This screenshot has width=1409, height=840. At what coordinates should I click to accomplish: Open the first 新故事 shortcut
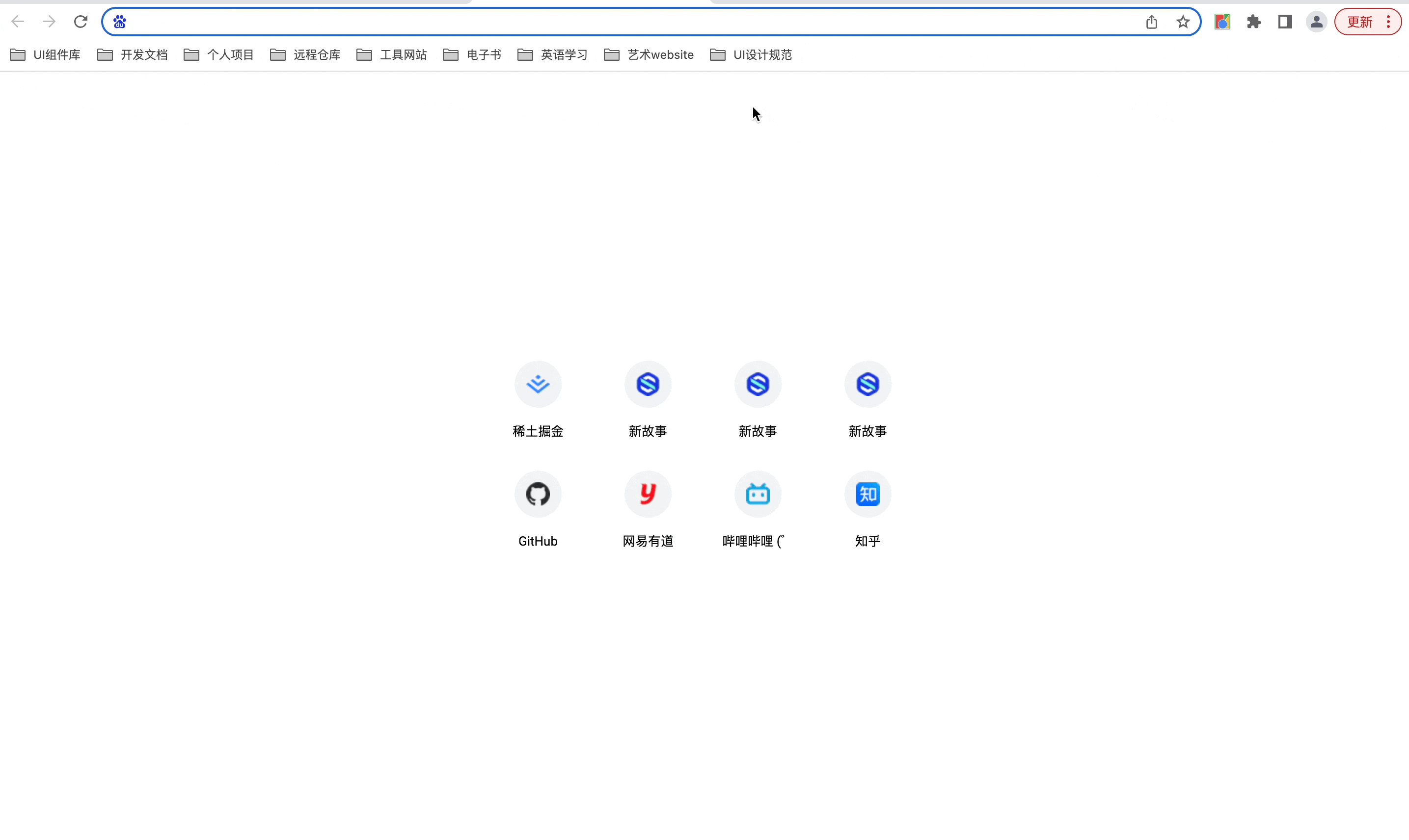pyautogui.click(x=647, y=384)
